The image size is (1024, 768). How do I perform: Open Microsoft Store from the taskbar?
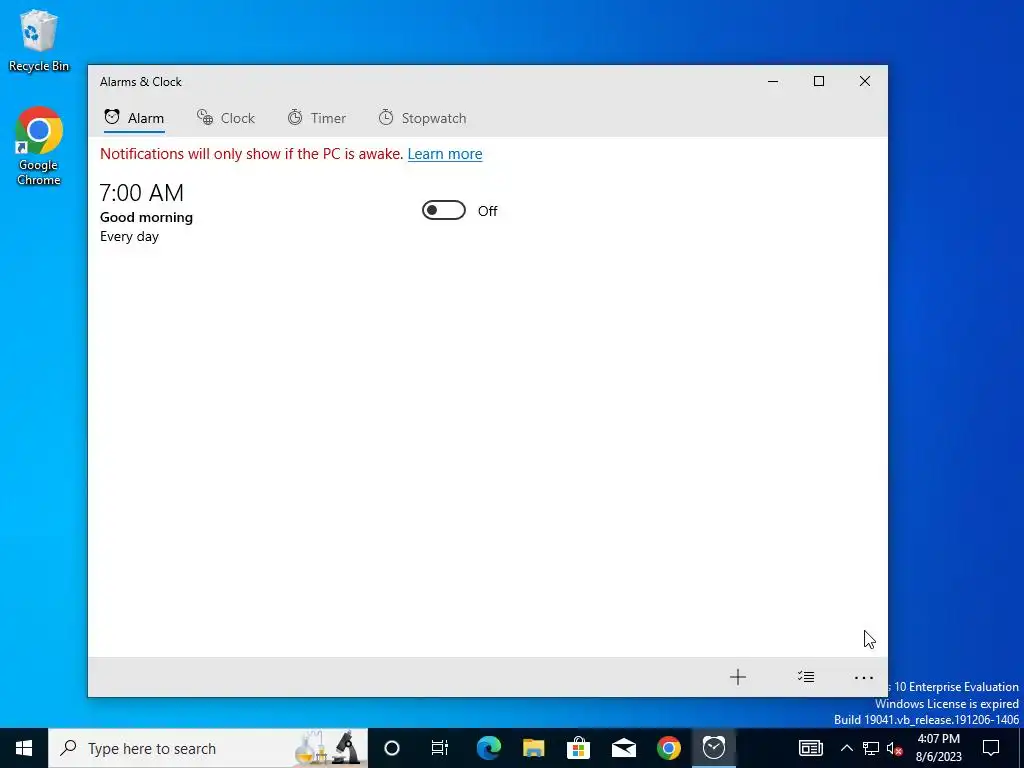point(579,748)
